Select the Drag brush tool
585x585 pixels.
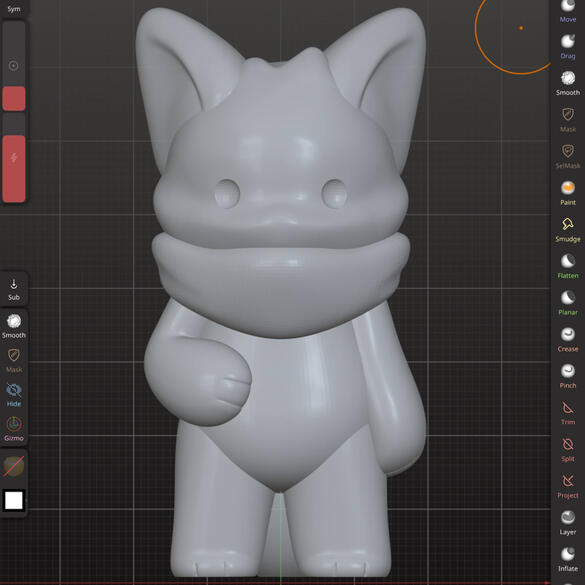567,47
